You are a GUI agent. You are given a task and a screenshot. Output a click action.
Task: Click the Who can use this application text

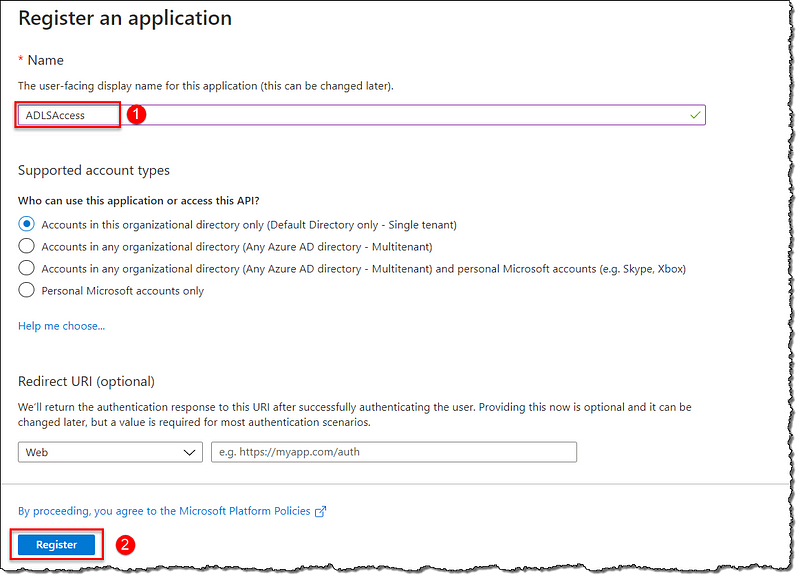click(x=132, y=201)
